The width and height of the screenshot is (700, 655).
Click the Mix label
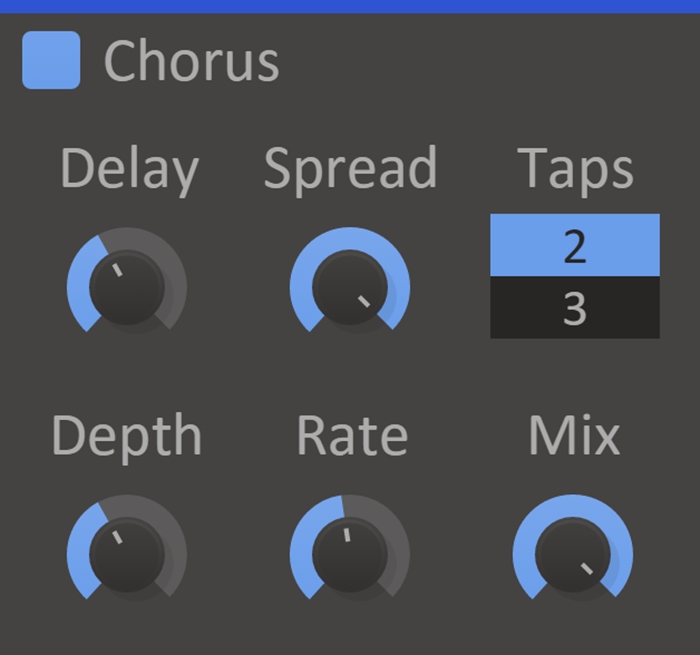[574, 437]
